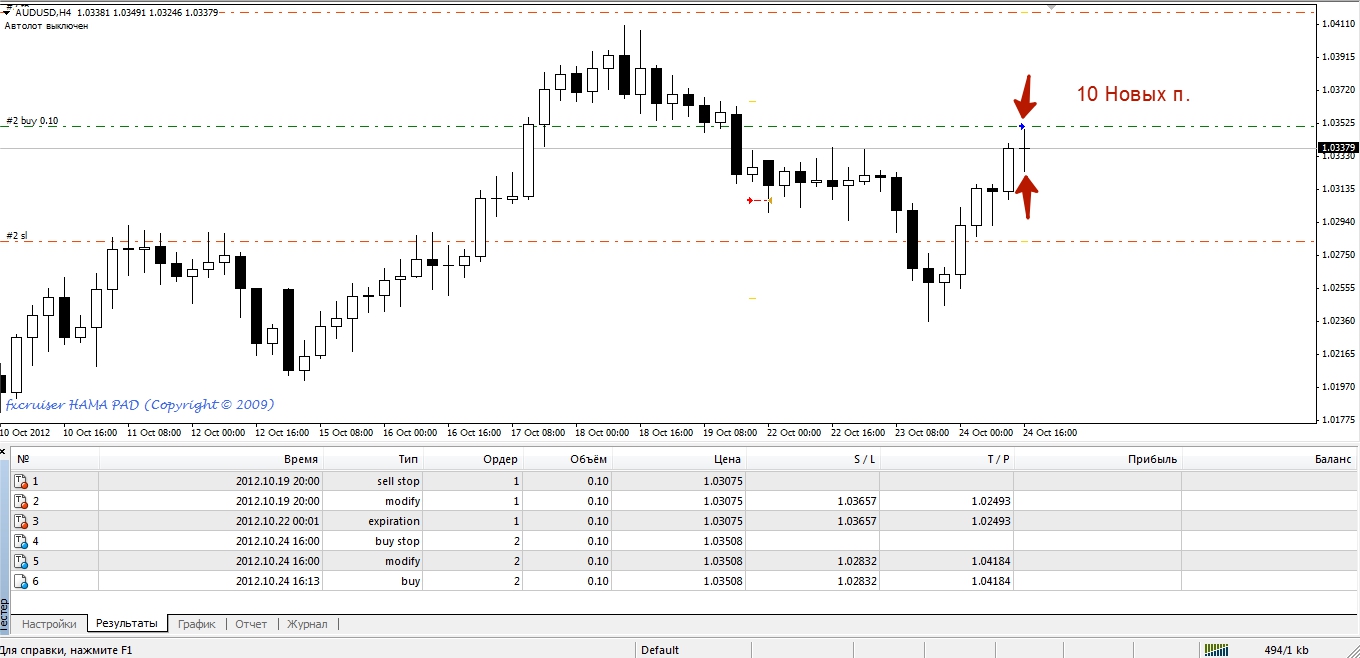Image resolution: width=1360 pixels, height=658 pixels.
Task: Open the Отчет tab
Action: 251,624
